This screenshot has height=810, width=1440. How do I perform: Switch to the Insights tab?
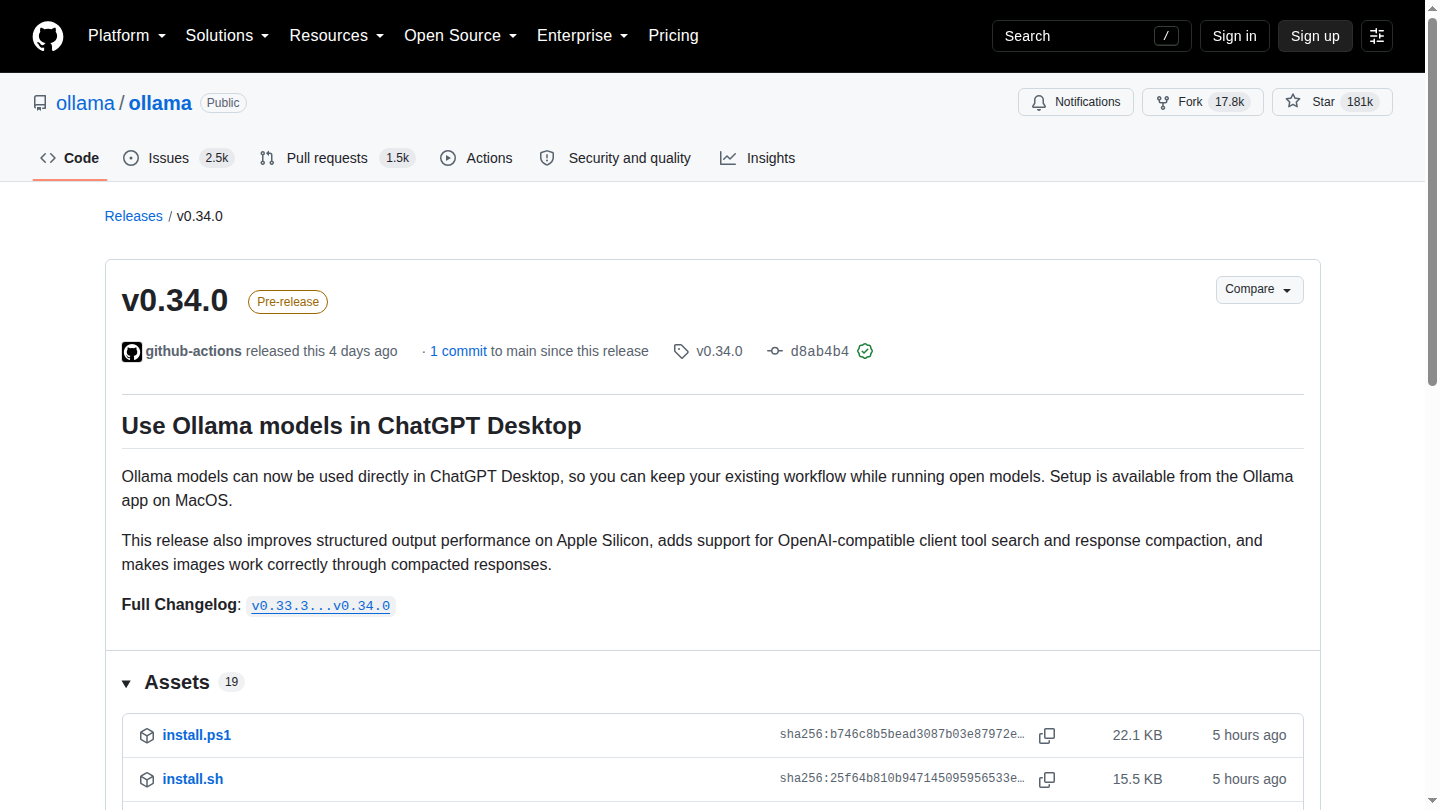point(758,158)
